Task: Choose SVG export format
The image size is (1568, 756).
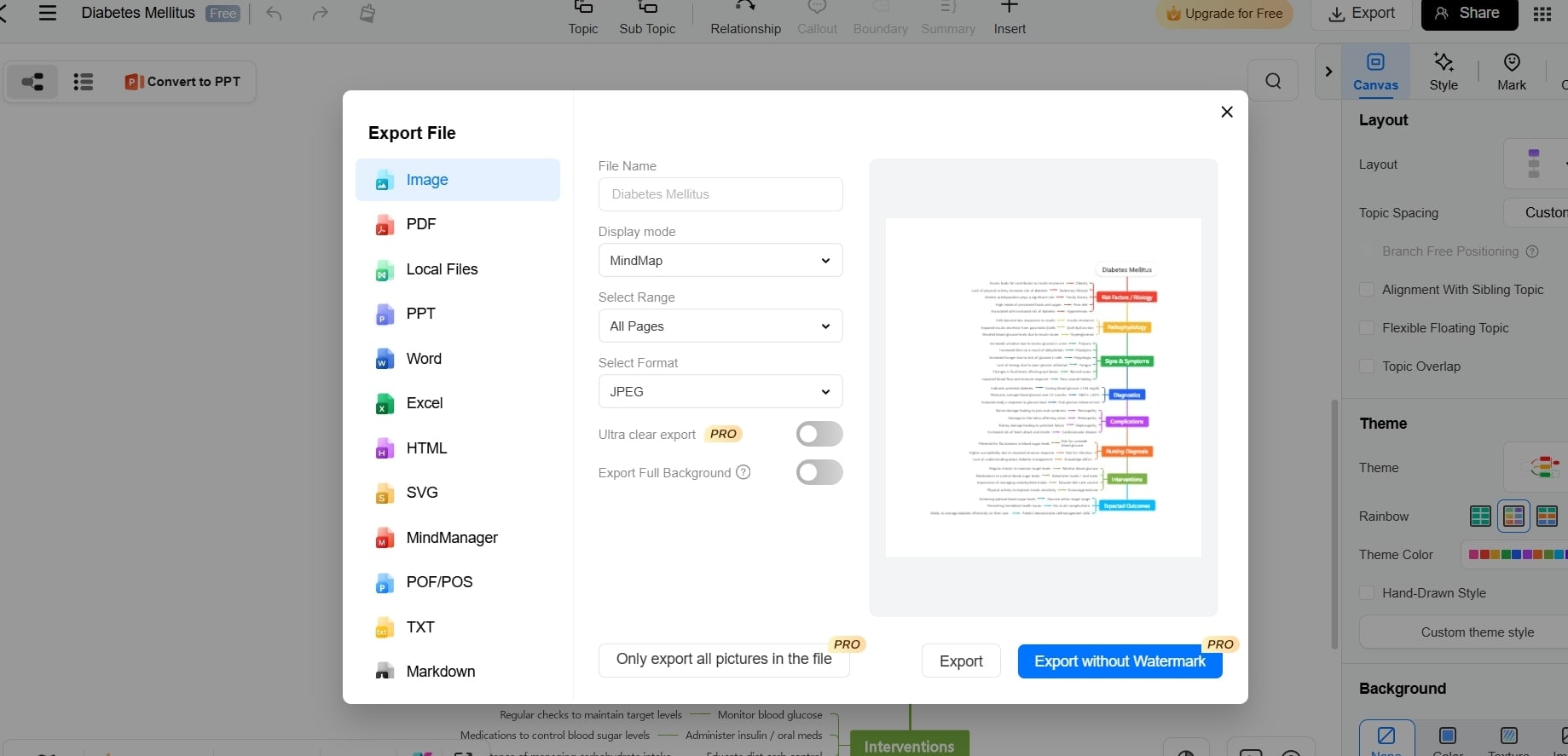Action: click(x=458, y=493)
